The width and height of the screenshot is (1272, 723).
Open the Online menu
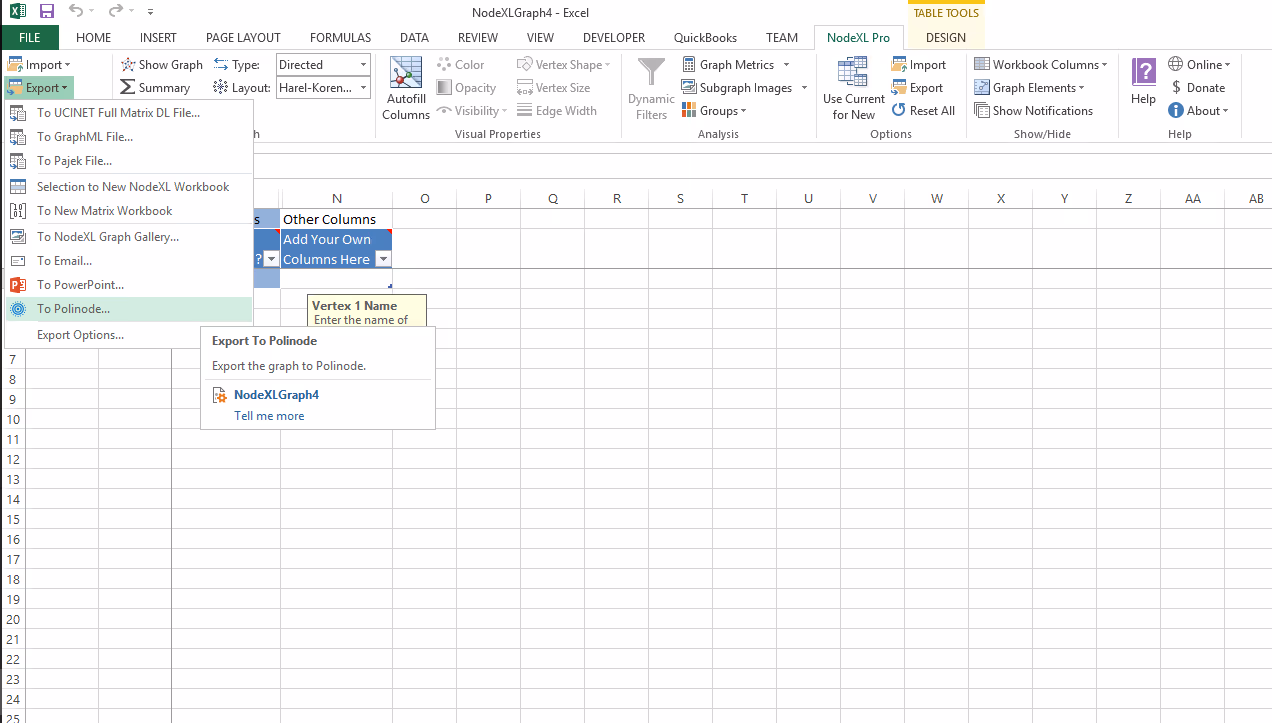click(x=1199, y=64)
